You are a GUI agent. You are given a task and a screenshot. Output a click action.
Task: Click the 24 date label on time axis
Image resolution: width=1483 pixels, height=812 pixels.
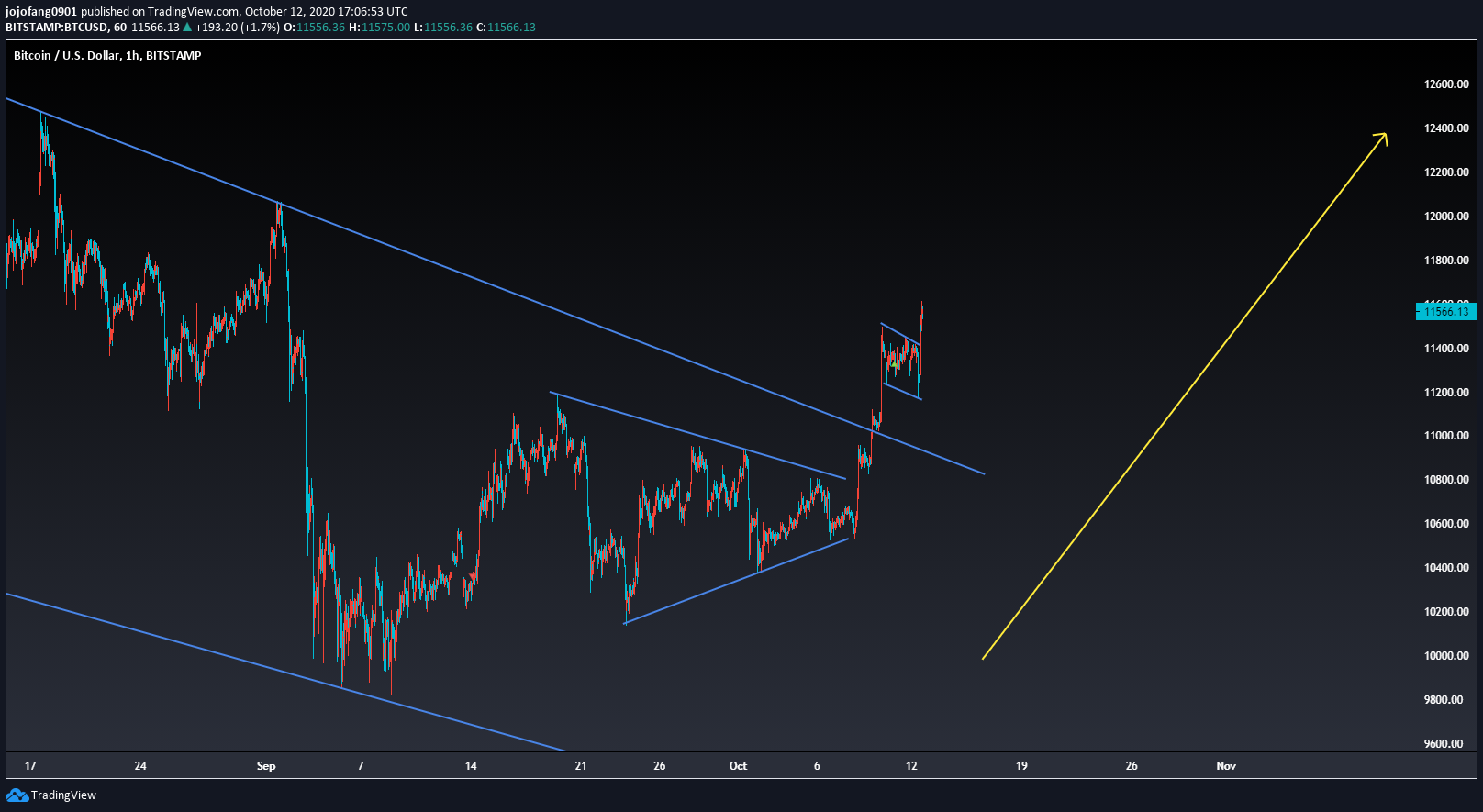click(140, 766)
